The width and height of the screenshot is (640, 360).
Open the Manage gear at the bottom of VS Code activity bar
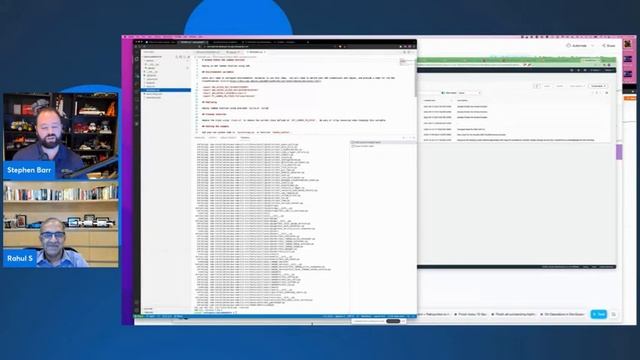137,310
